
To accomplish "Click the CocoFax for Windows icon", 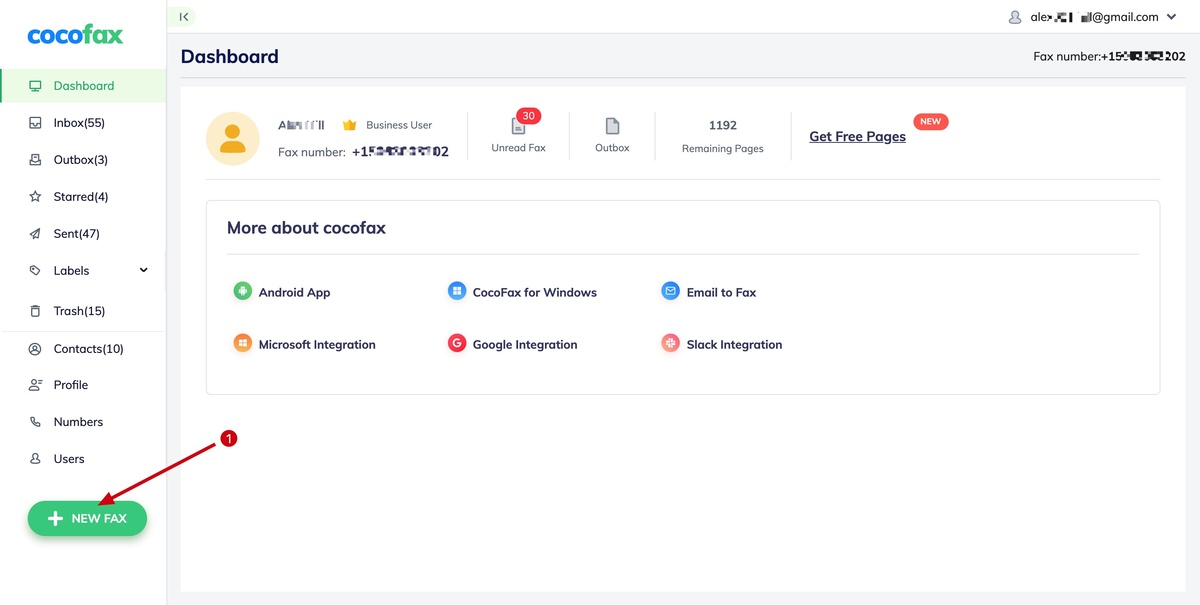I will coord(456,292).
